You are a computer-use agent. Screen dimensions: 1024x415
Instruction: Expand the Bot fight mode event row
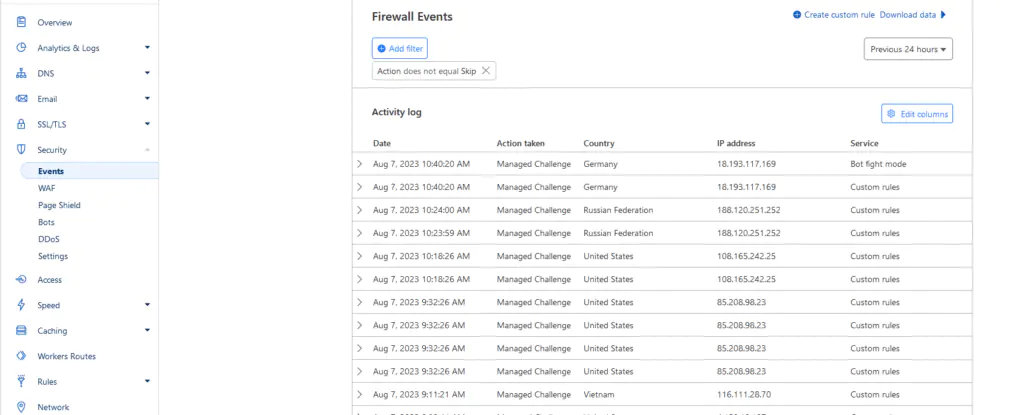pos(360,164)
